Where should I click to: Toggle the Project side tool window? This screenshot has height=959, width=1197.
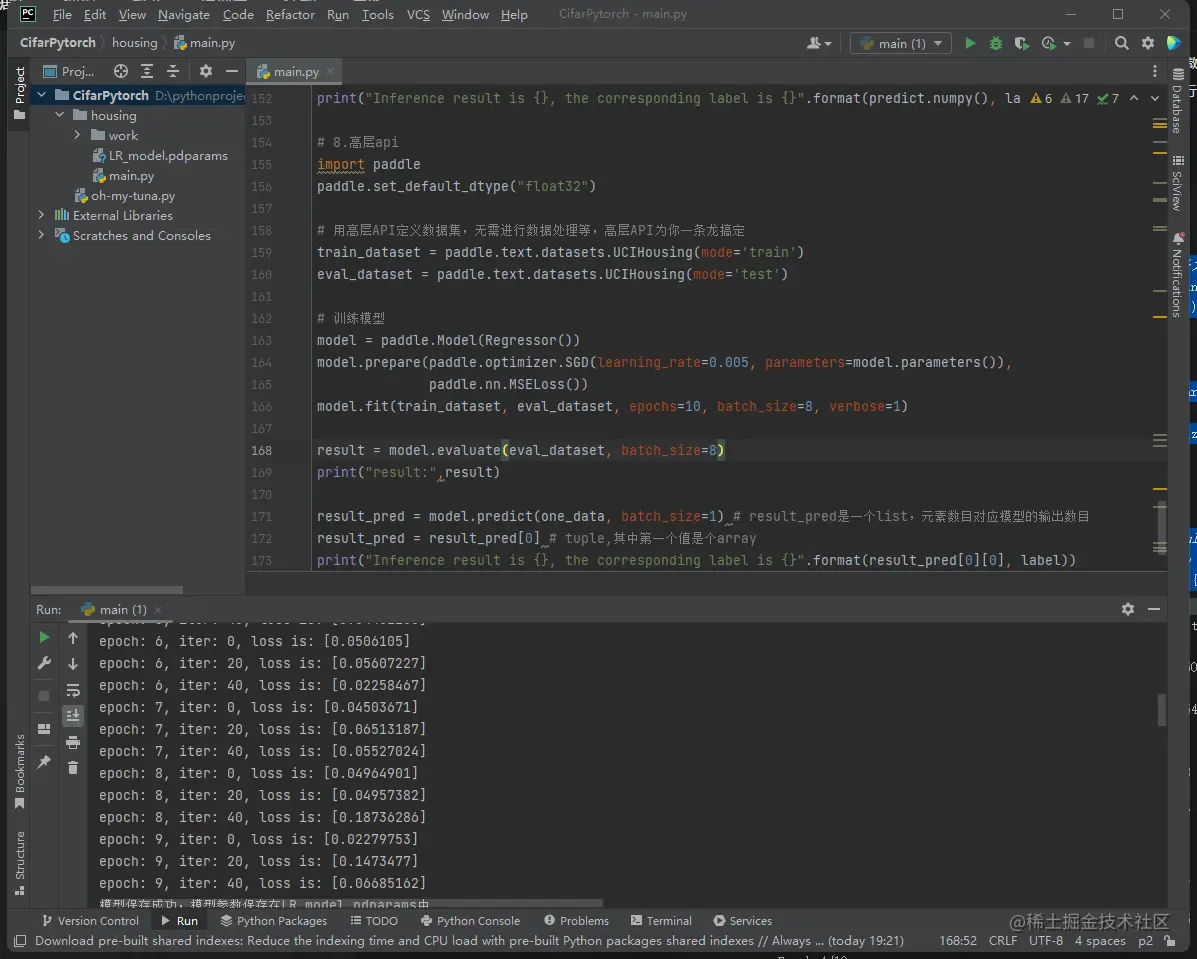pos(19,93)
